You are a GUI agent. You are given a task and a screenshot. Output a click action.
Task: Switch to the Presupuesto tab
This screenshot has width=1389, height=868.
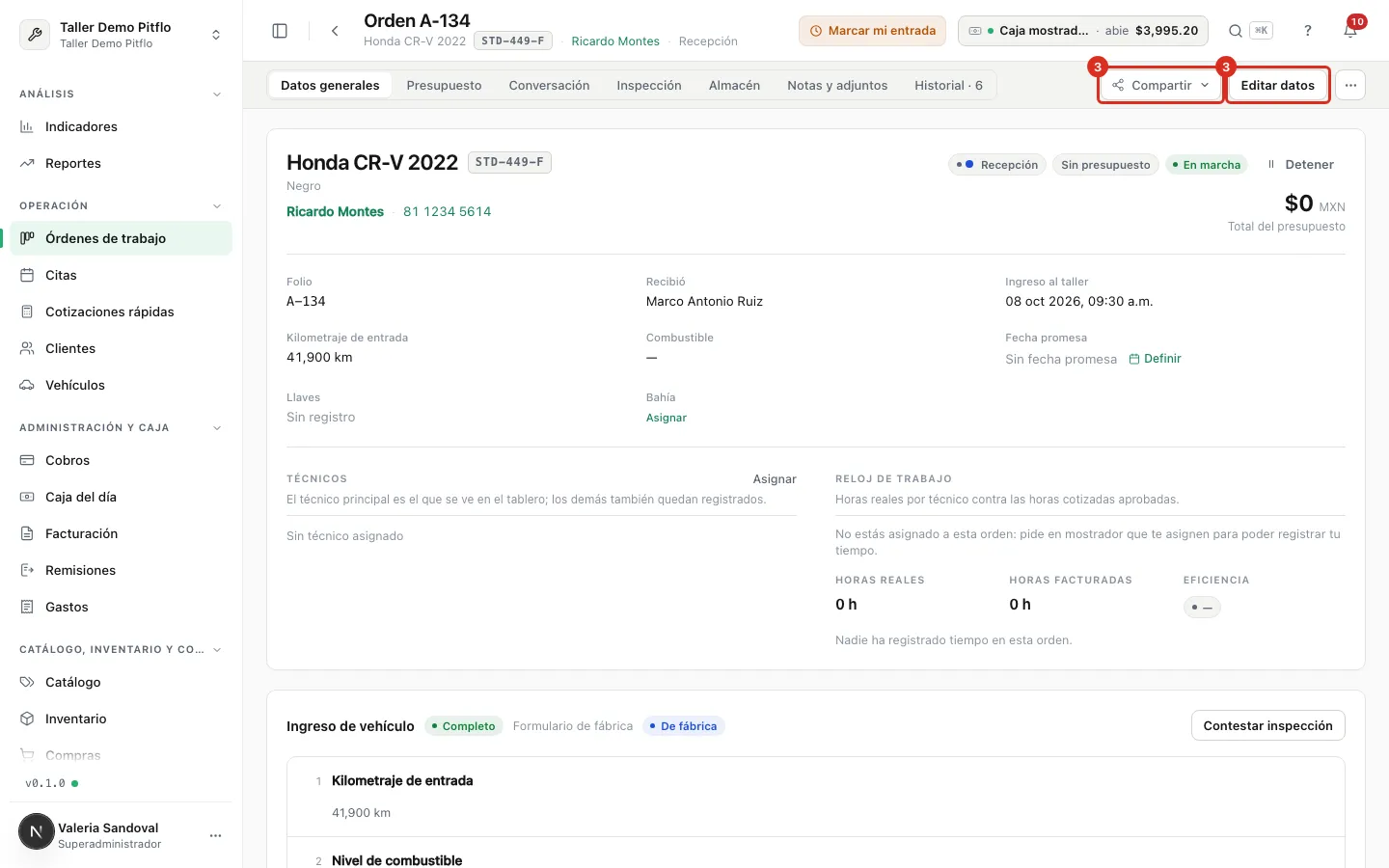444,85
